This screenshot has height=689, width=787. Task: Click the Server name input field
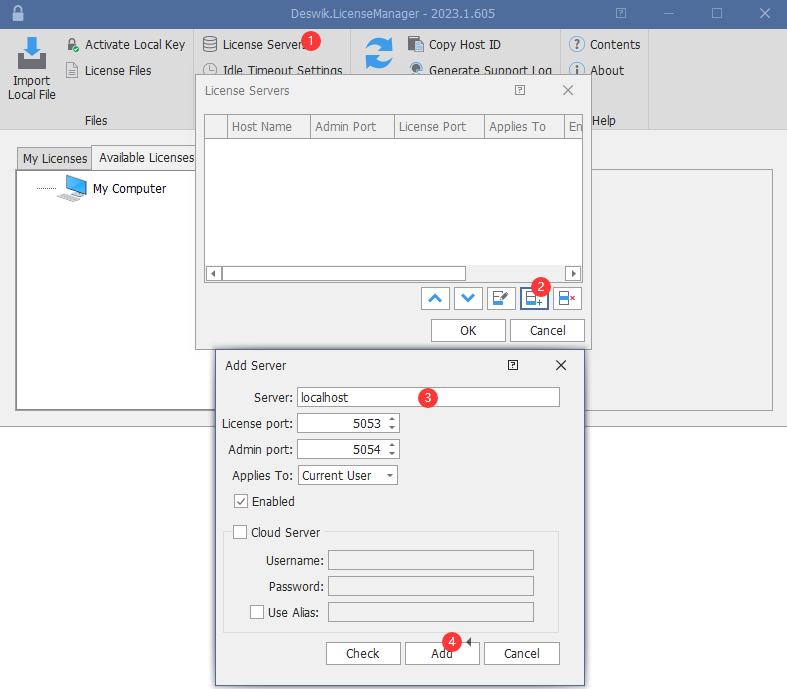coord(428,397)
